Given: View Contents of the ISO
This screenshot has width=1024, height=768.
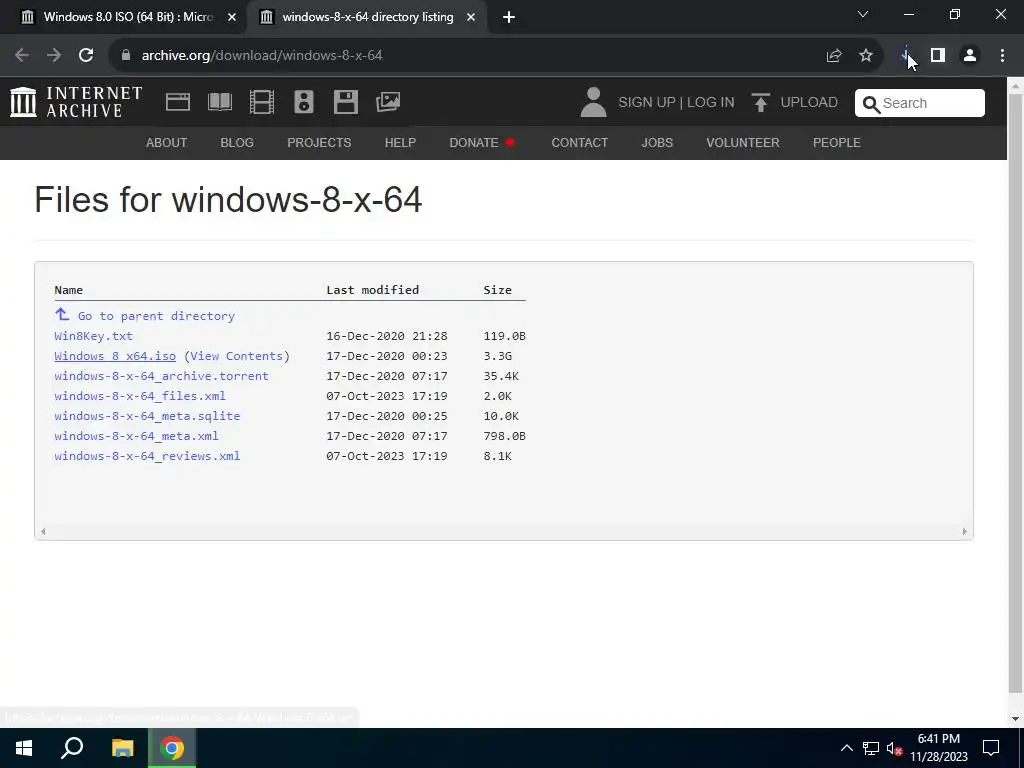Looking at the screenshot, I should tap(237, 356).
